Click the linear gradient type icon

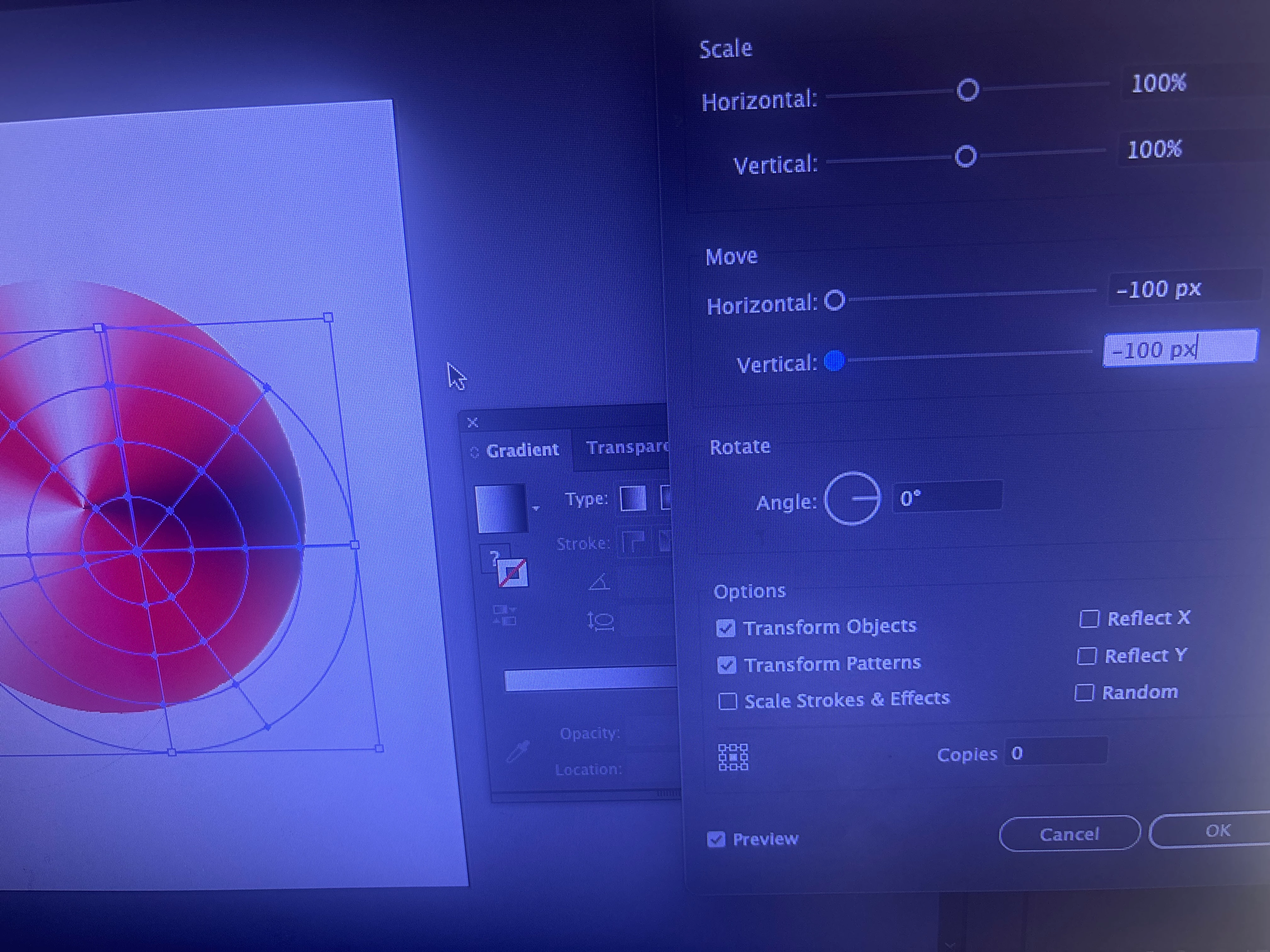point(633,498)
